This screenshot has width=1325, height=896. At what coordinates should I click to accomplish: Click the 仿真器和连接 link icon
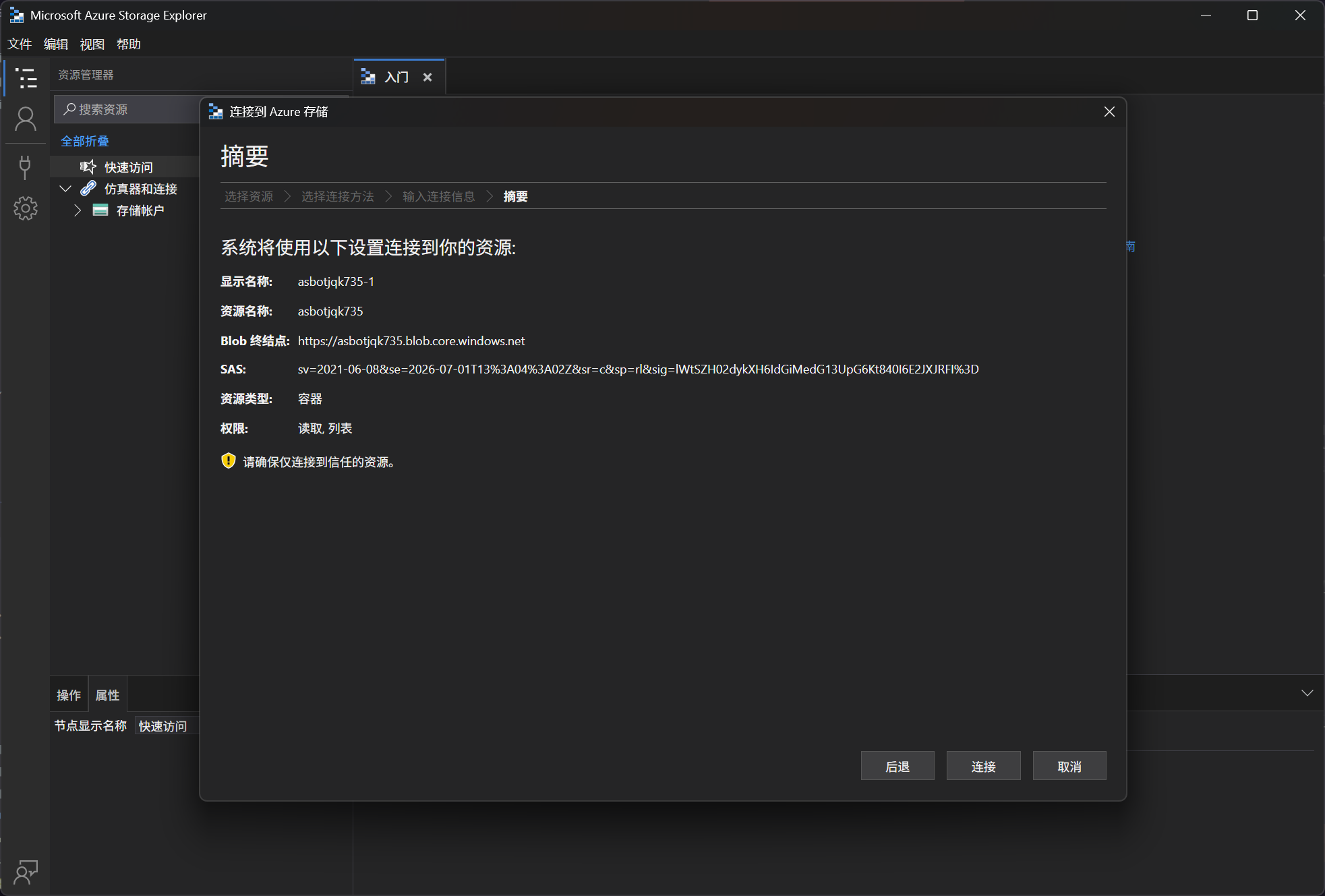point(88,189)
